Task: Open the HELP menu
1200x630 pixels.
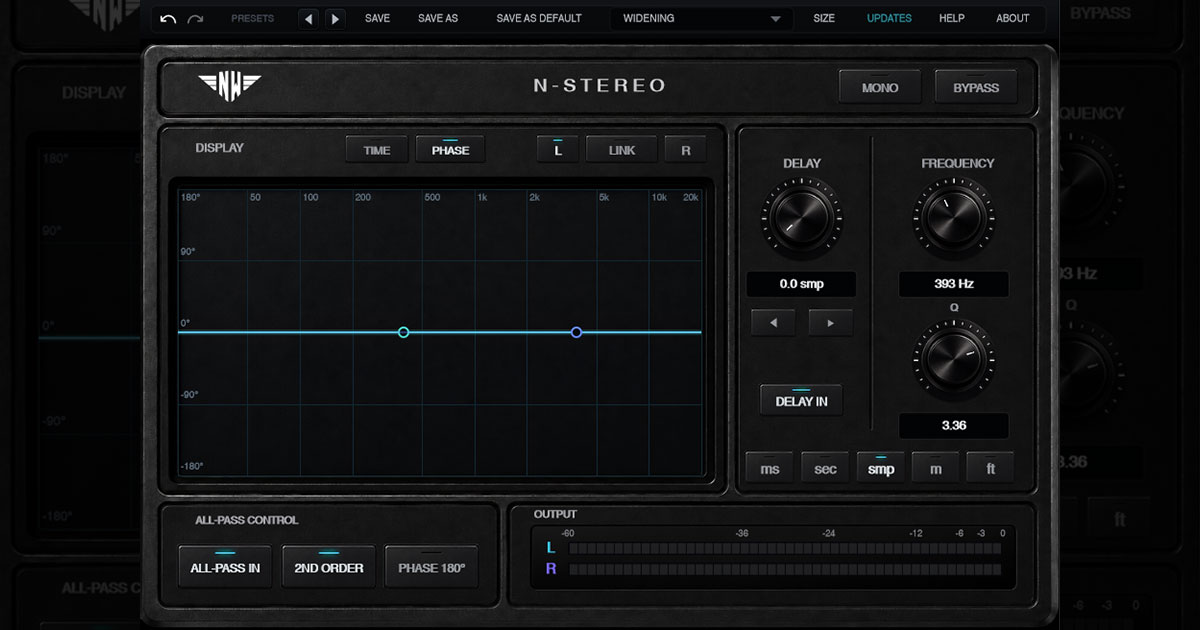Action: (x=952, y=18)
